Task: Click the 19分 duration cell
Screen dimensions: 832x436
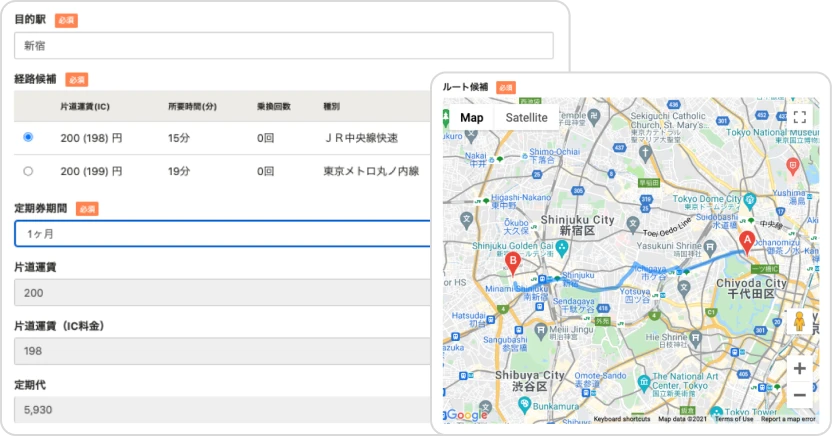Action: pyautogui.click(x=179, y=172)
